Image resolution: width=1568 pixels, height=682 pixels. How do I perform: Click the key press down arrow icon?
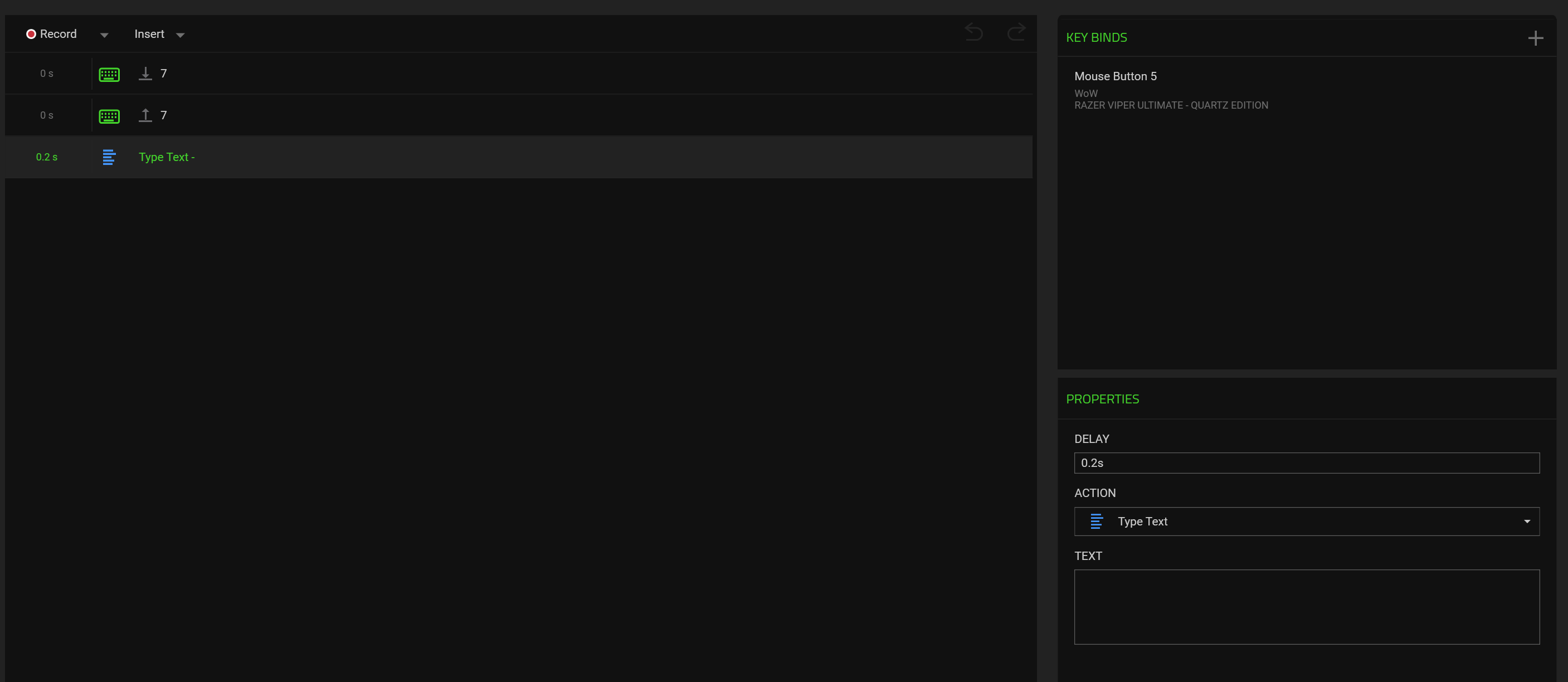click(145, 74)
